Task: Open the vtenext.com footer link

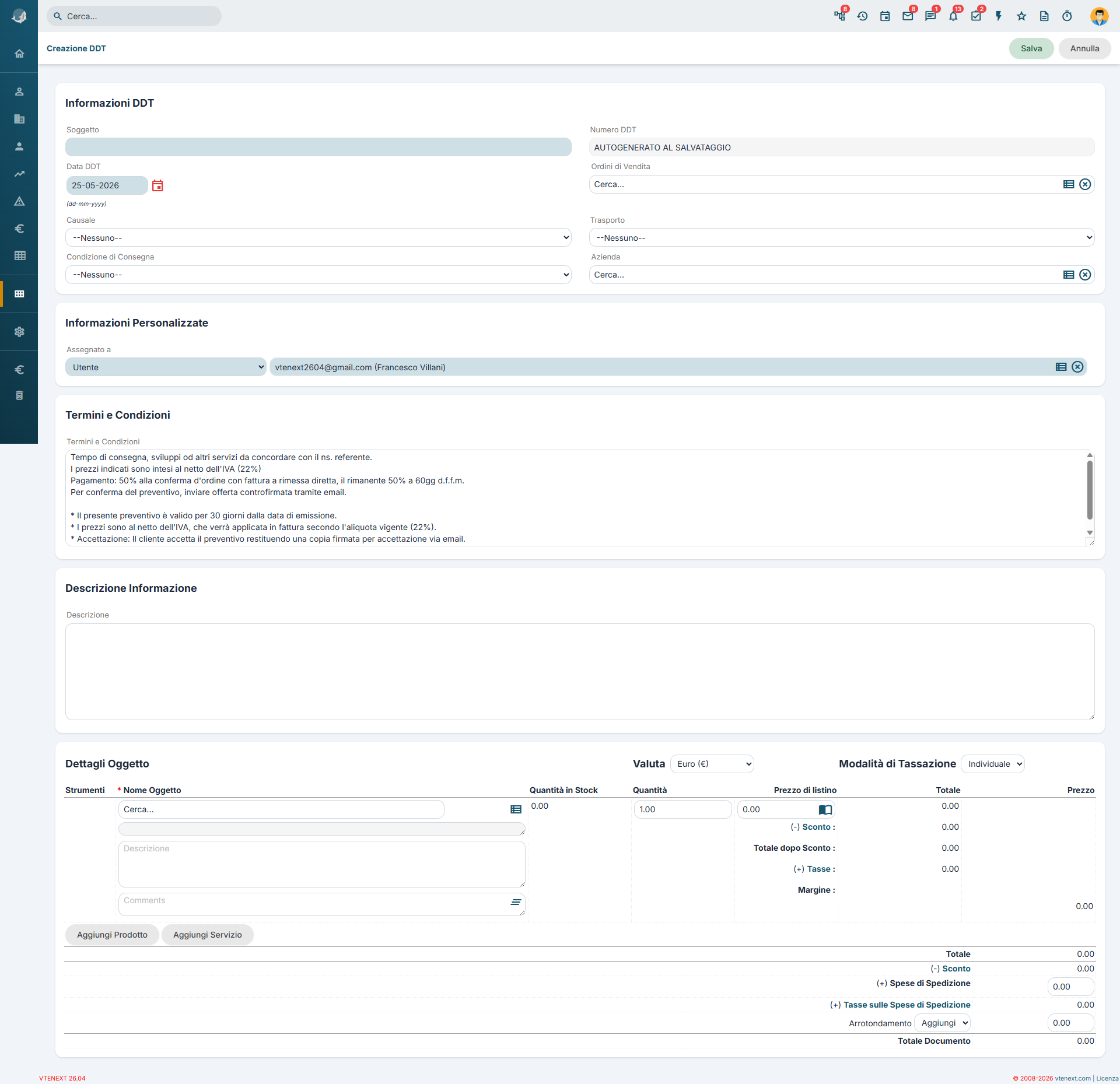Action: pos(1072,1078)
